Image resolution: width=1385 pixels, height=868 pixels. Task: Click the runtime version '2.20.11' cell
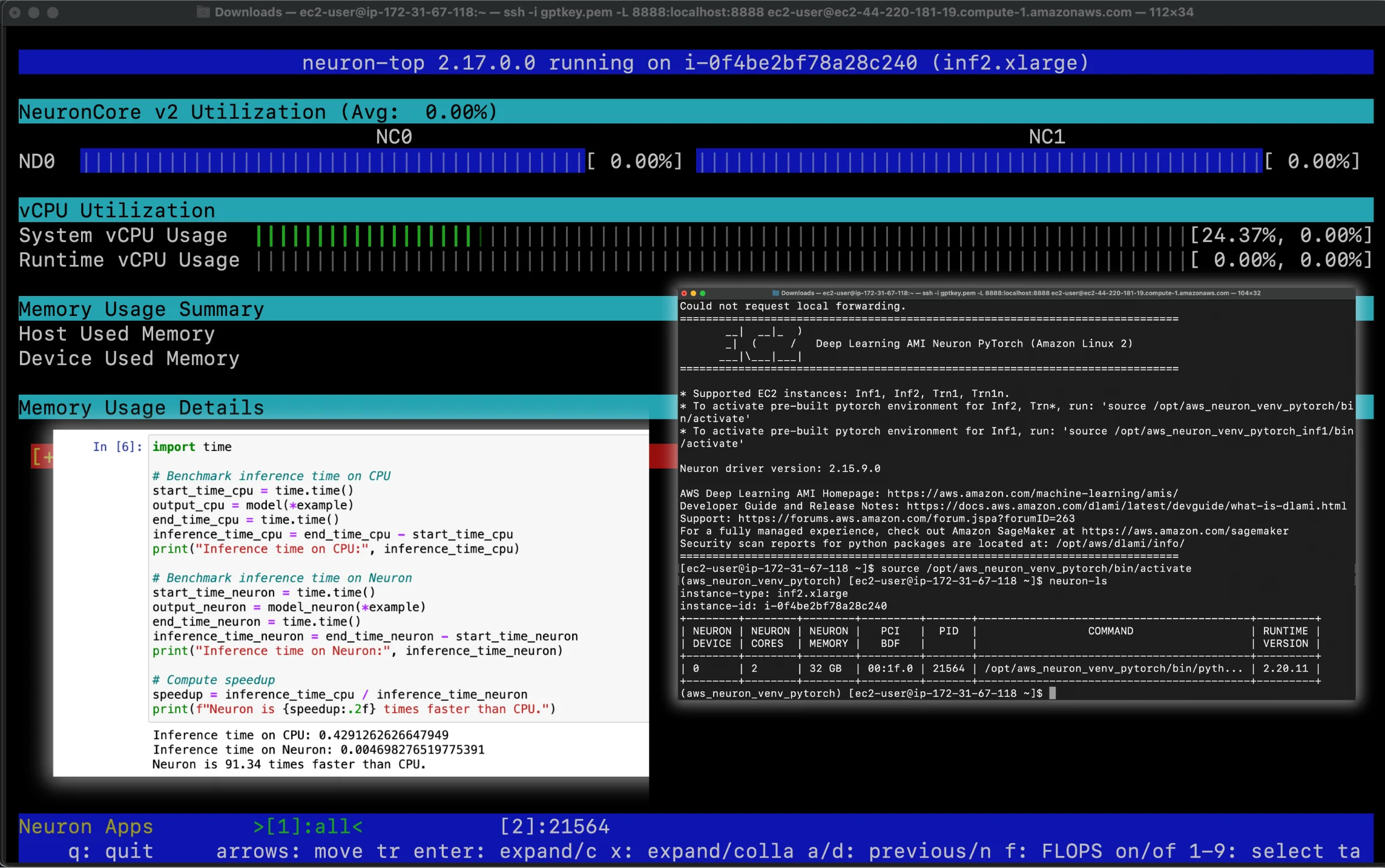click(x=1285, y=668)
